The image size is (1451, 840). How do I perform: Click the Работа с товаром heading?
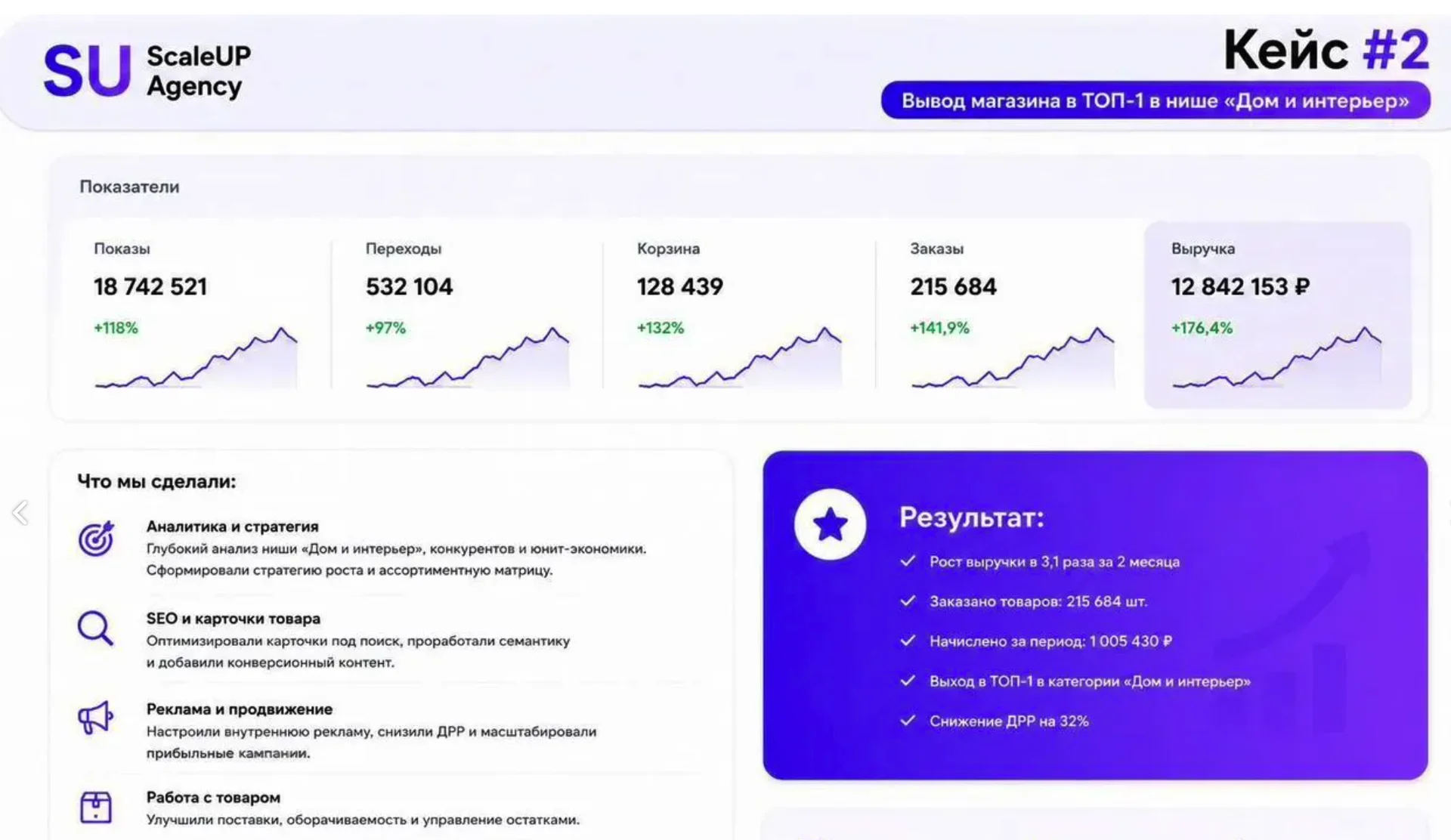[213, 798]
